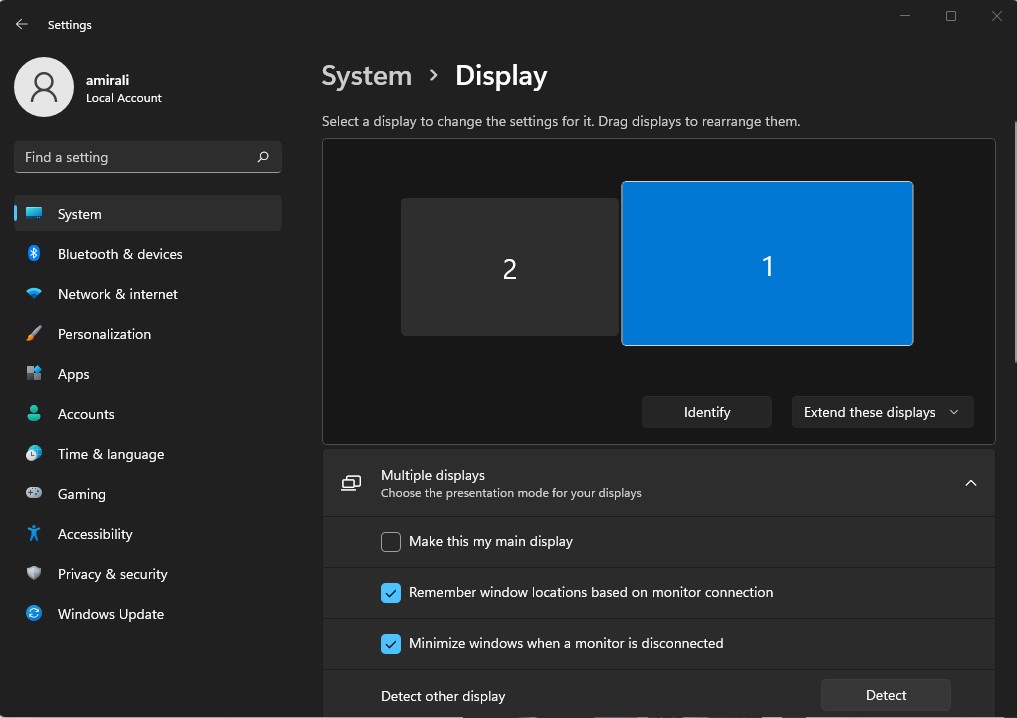Open Network & internet settings
The width and height of the screenshot is (1017, 718).
(148, 294)
